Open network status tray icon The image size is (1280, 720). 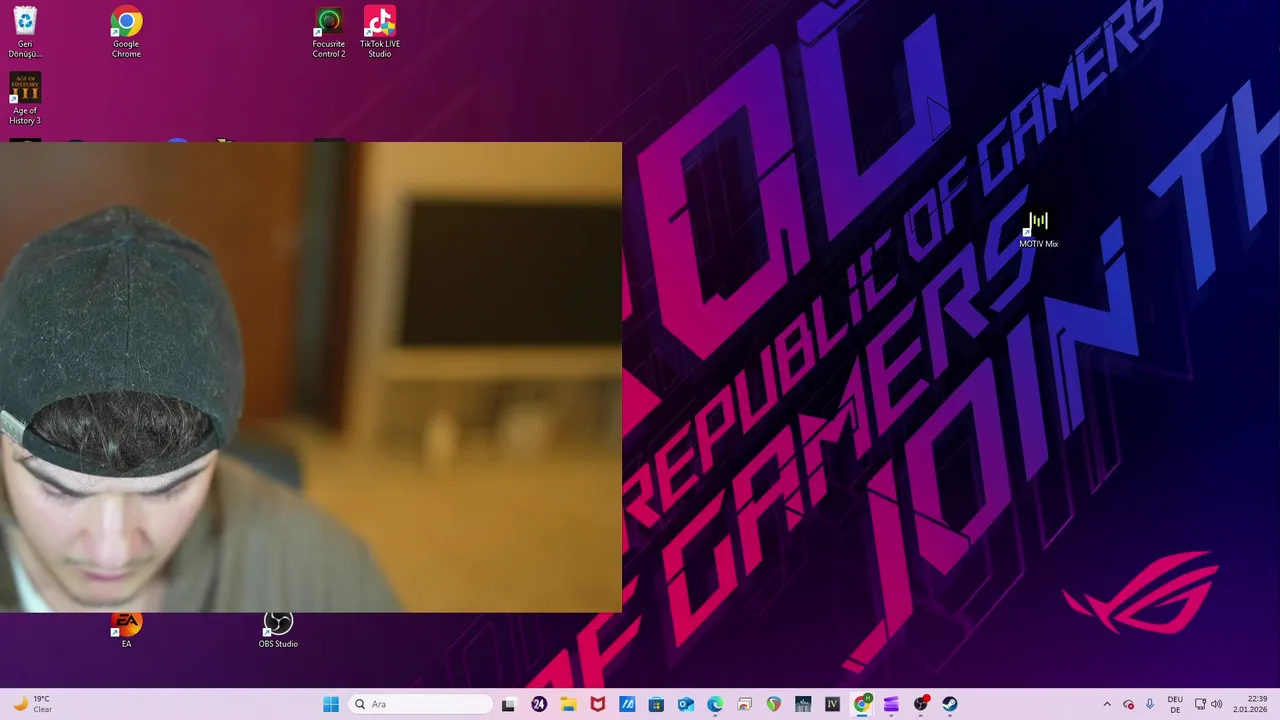point(1200,704)
